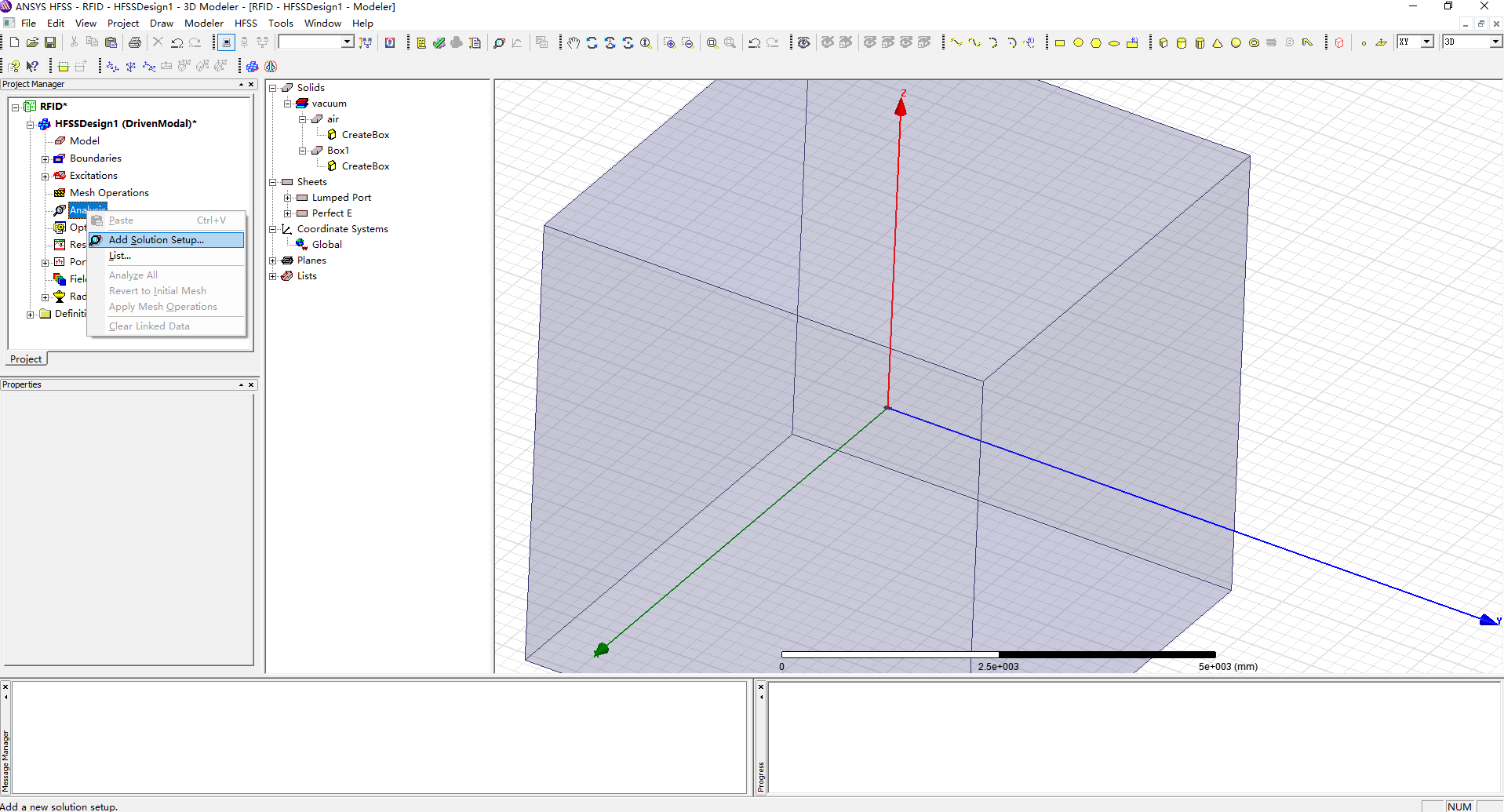The height and width of the screenshot is (812, 1504).
Task: Click the Validate green checkmark icon
Action: click(439, 43)
